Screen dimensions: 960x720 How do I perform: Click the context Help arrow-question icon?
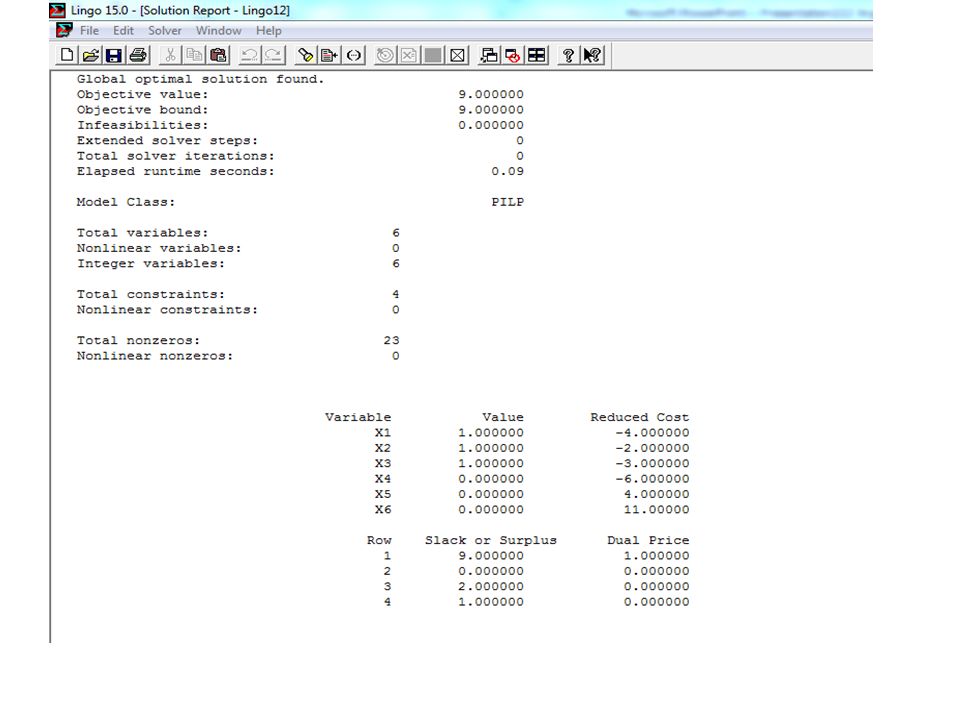tap(592, 56)
